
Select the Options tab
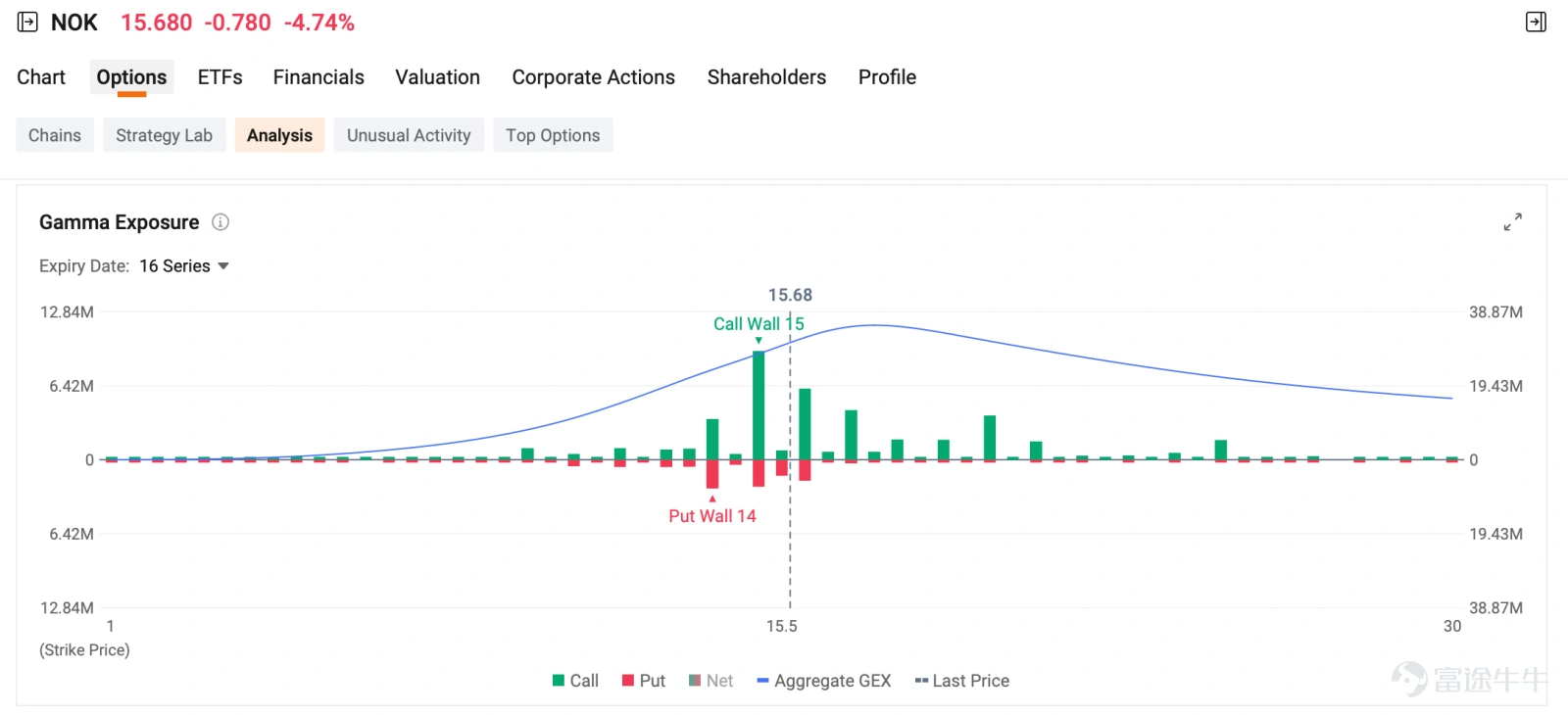[131, 77]
